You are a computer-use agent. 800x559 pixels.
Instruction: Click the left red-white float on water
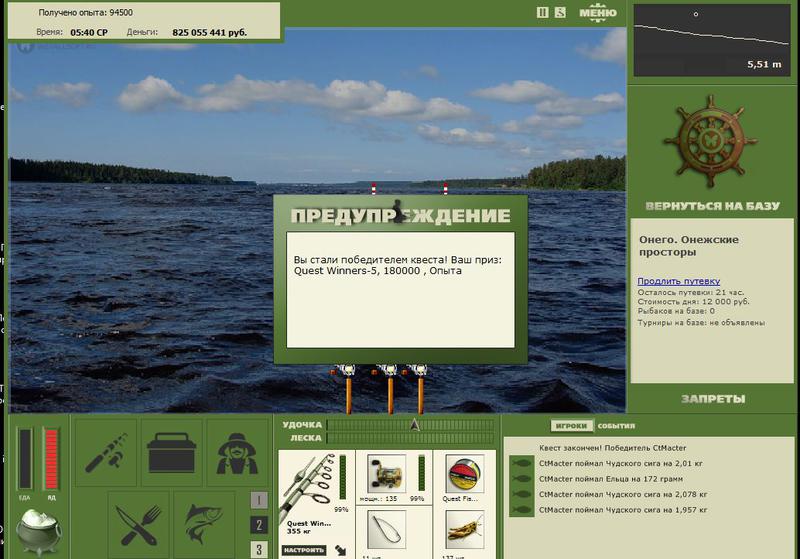[373, 189]
